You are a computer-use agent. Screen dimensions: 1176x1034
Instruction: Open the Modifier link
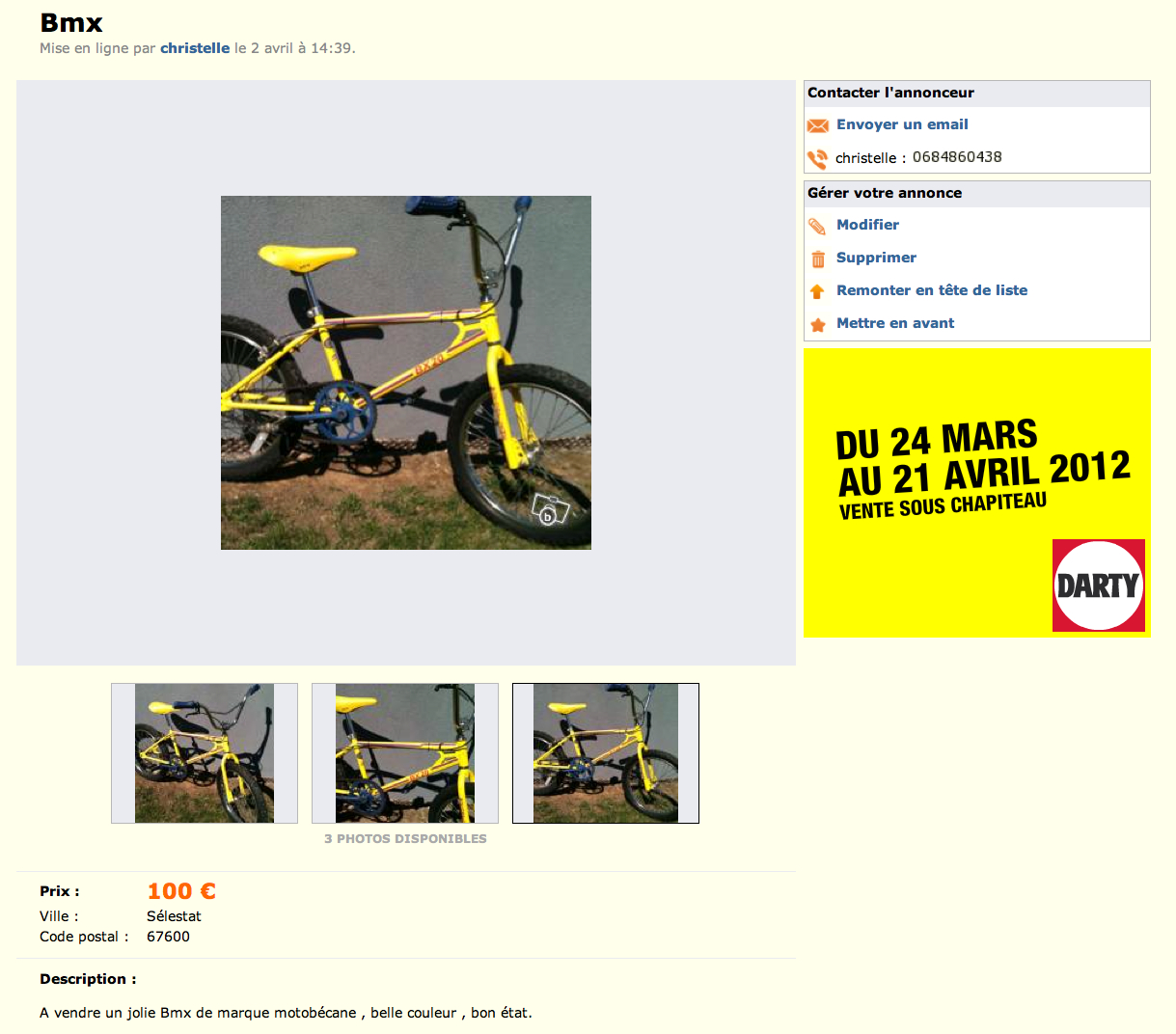pos(867,225)
